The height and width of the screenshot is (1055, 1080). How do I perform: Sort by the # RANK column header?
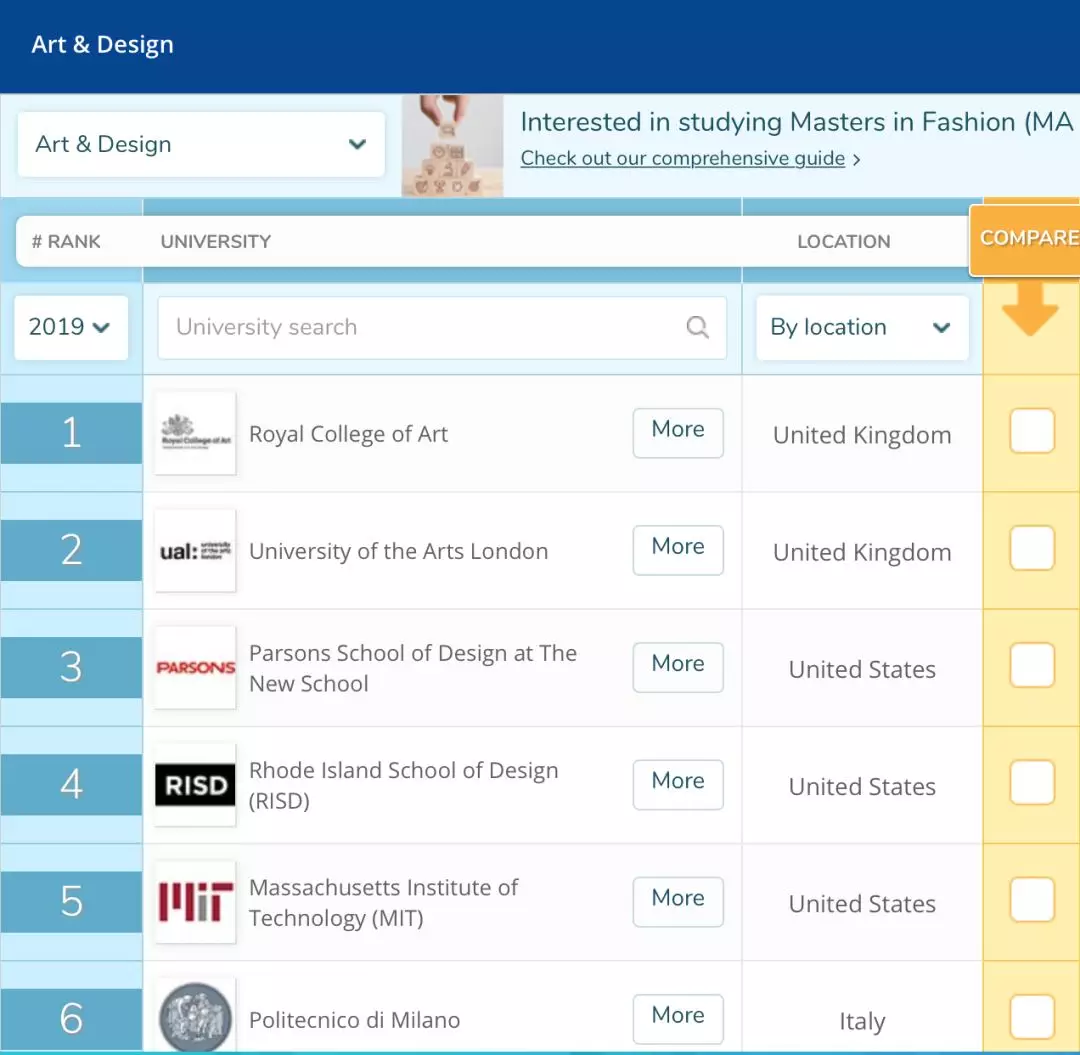(x=67, y=242)
